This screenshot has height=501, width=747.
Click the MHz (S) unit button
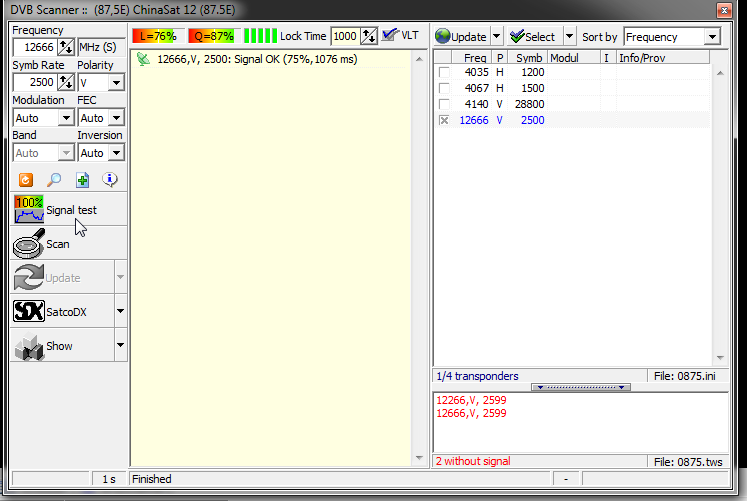[101, 47]
